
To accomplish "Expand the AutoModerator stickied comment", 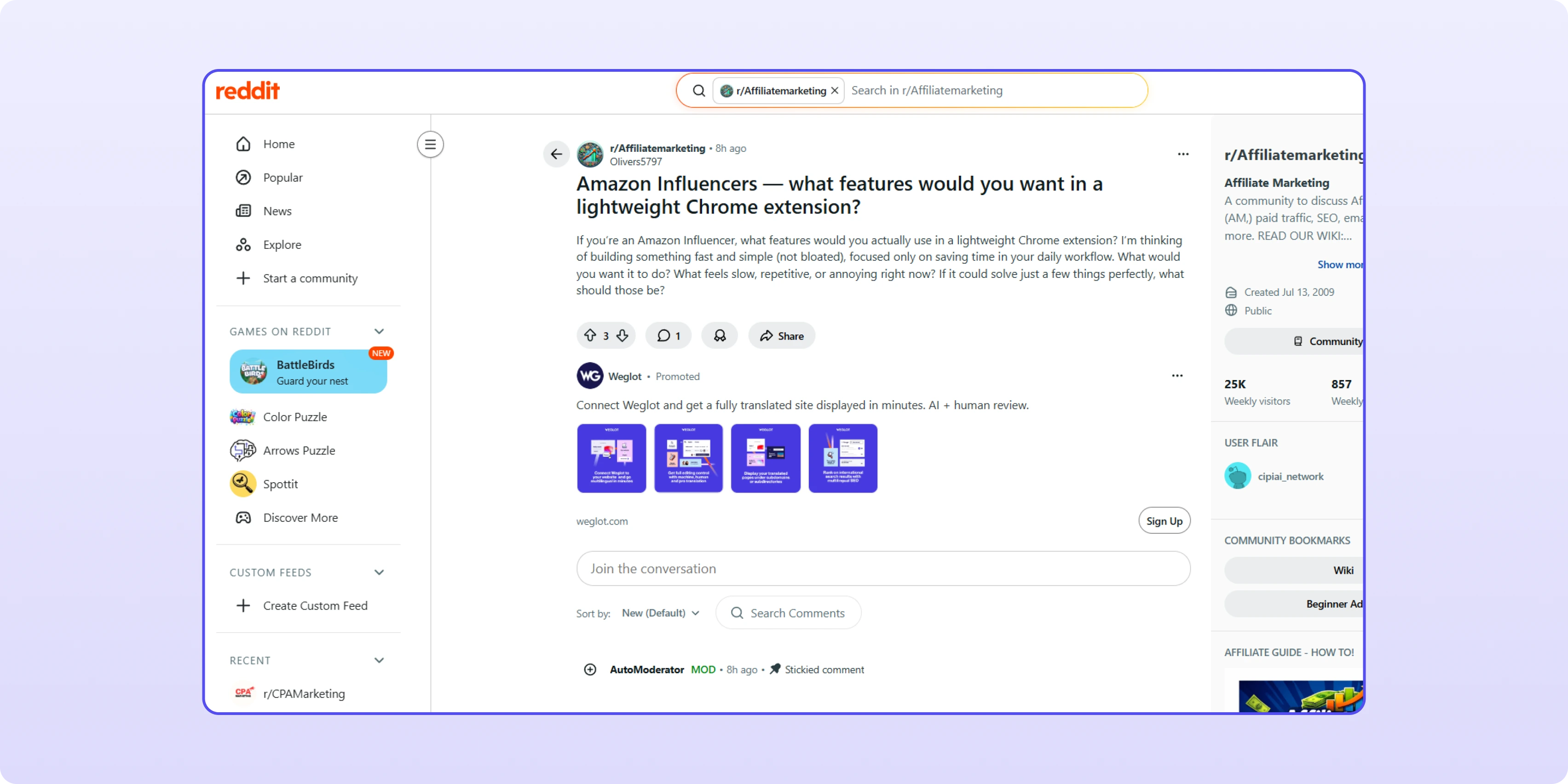I will (x=590, y=669).
